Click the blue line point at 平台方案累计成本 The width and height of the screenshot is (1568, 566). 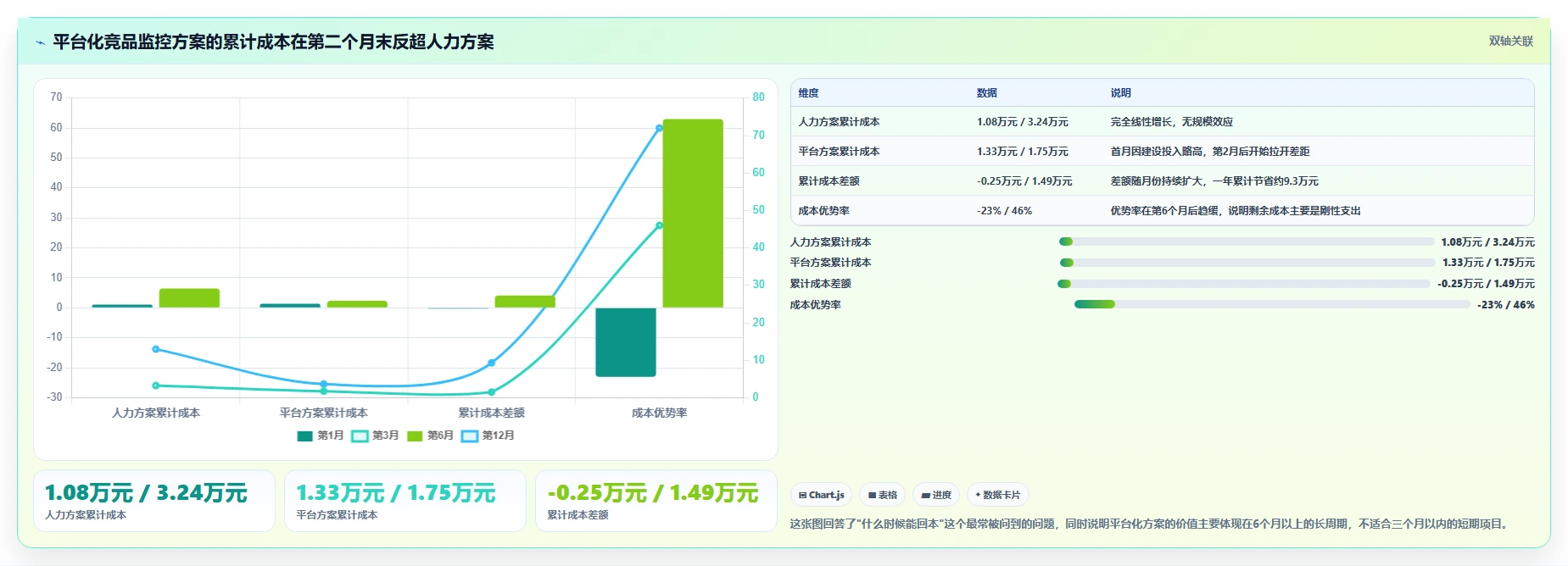[x=324, y=385]
